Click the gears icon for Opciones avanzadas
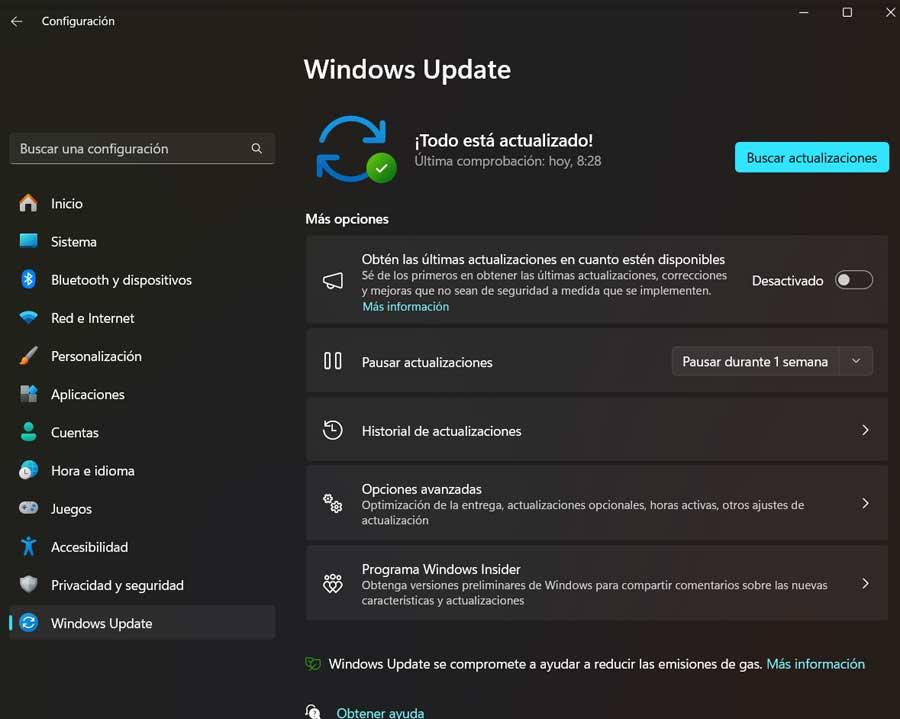The image size is (900, 719). coord(333,503)
